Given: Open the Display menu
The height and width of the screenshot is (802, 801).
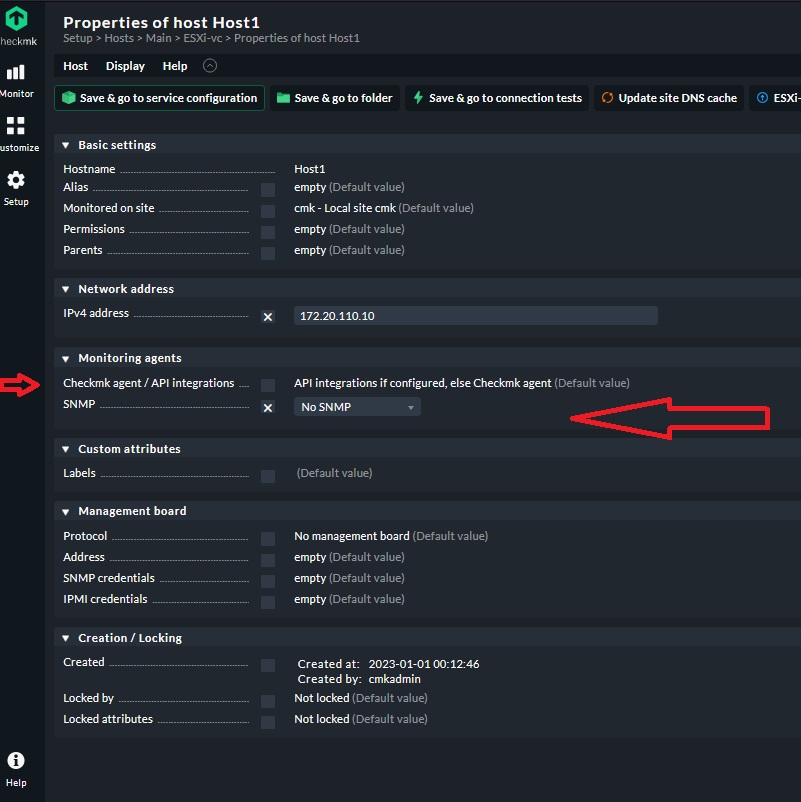Looking at the screenshot, I should (124, 65).
